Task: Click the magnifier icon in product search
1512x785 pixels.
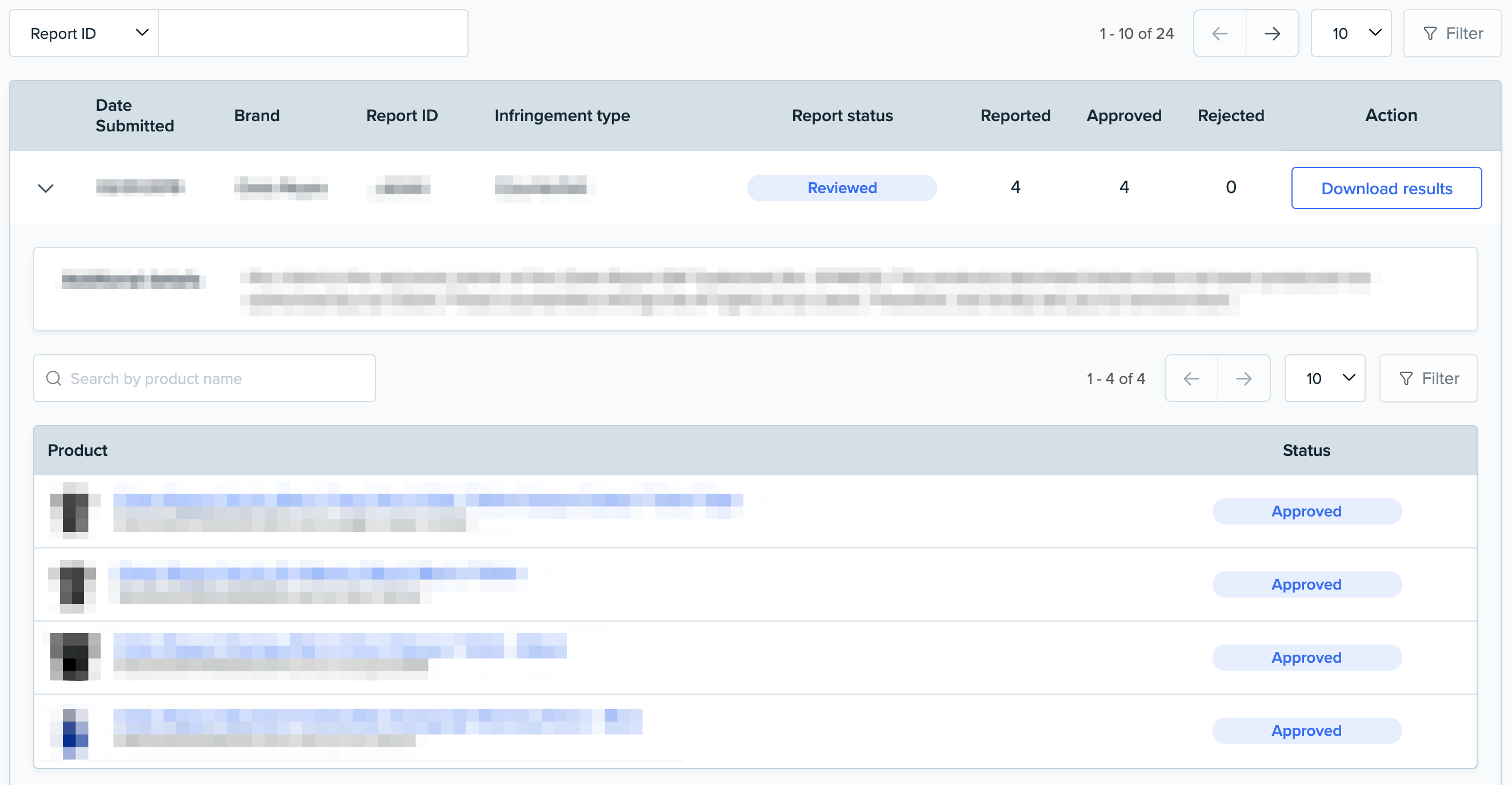Action: (54, 378)
